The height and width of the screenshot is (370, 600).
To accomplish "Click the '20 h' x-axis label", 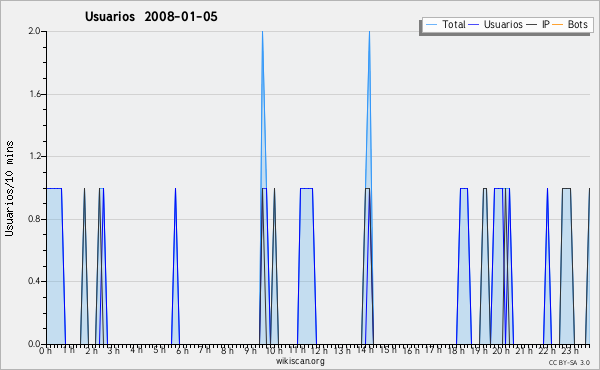I will (501, 351).
